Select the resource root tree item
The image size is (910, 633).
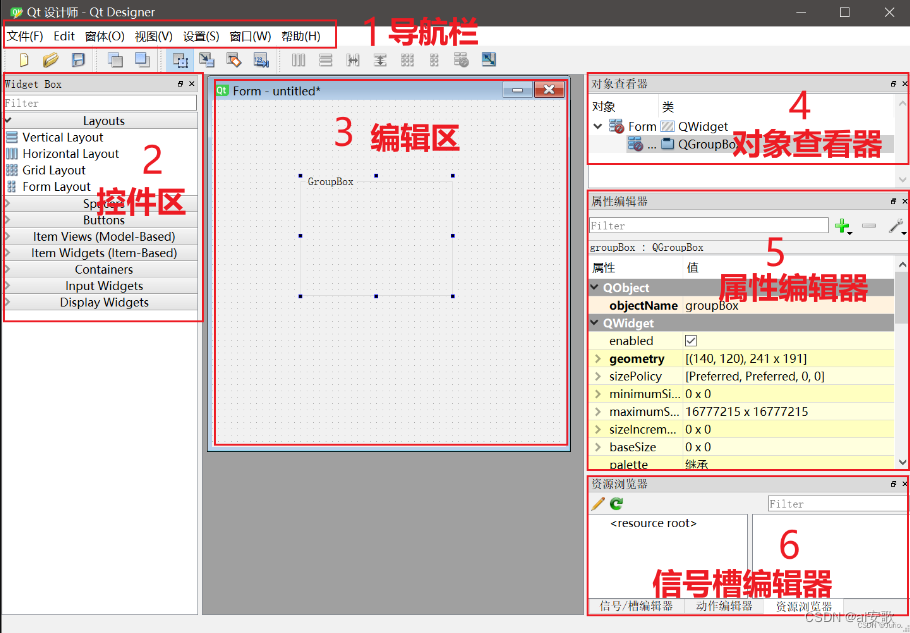click(x=653, y=523)
